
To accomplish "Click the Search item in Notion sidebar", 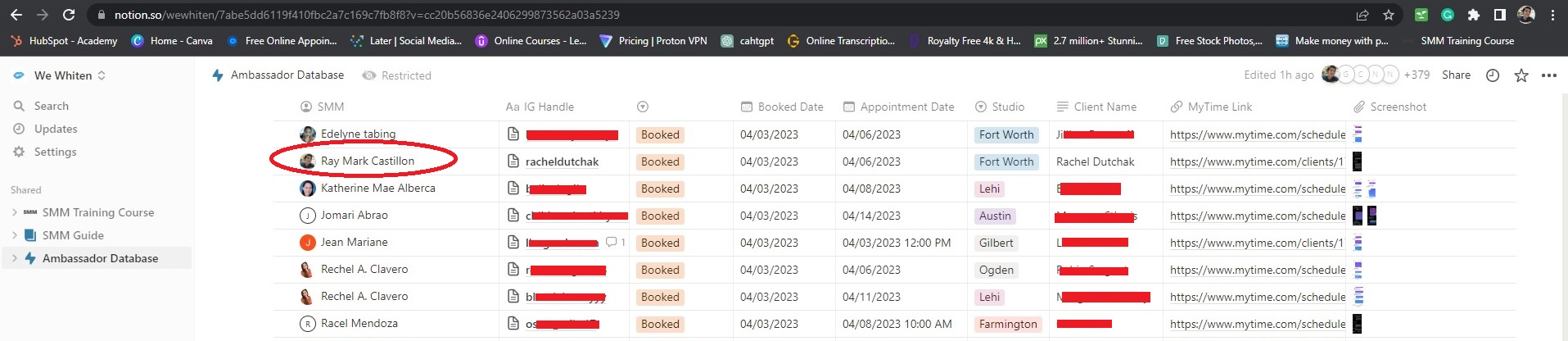I will pos(51,106).
